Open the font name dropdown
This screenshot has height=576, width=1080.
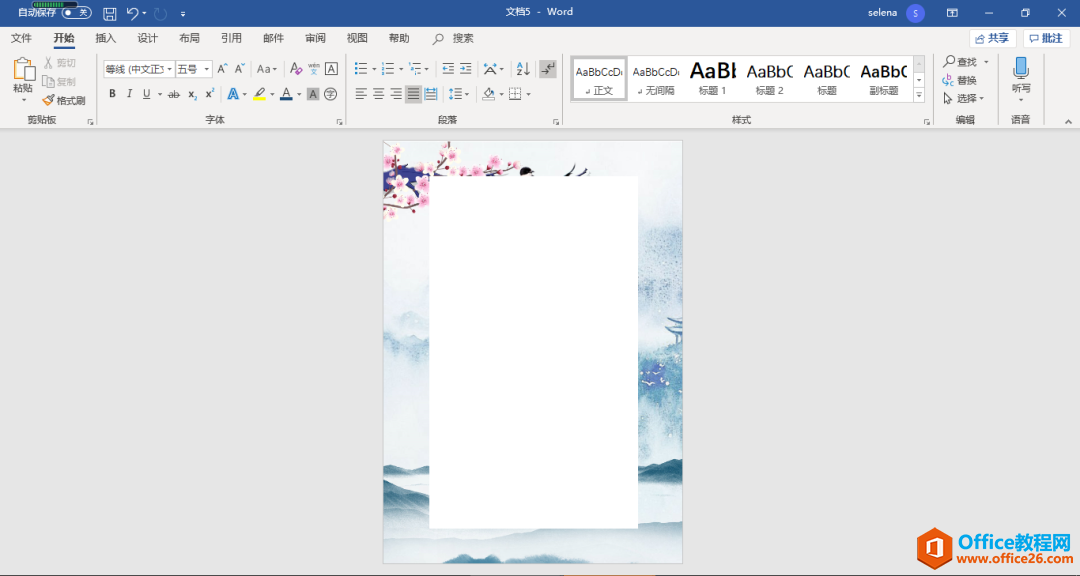pos(139,69)
